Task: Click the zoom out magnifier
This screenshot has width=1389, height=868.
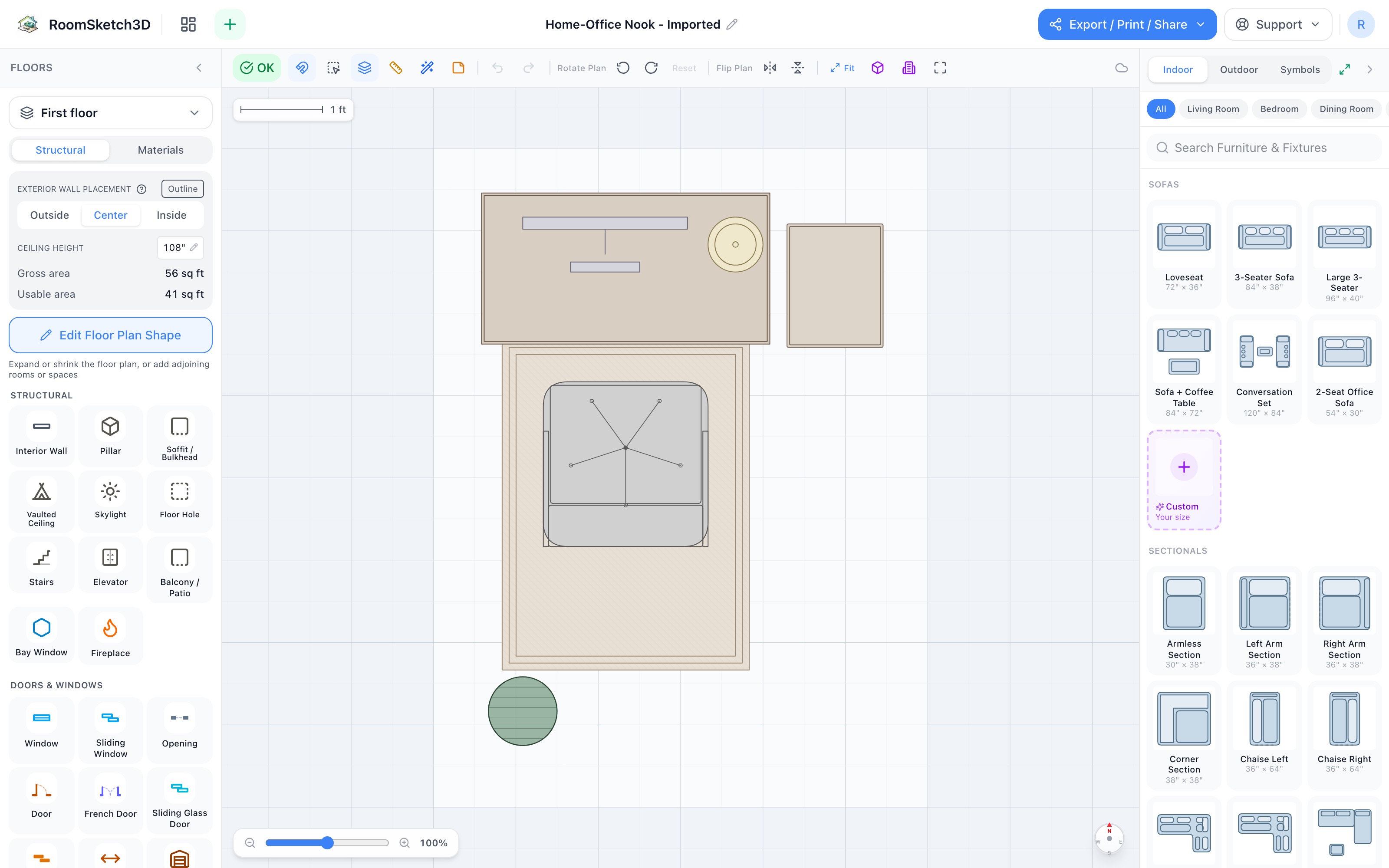Action: (x=250, y=843)
